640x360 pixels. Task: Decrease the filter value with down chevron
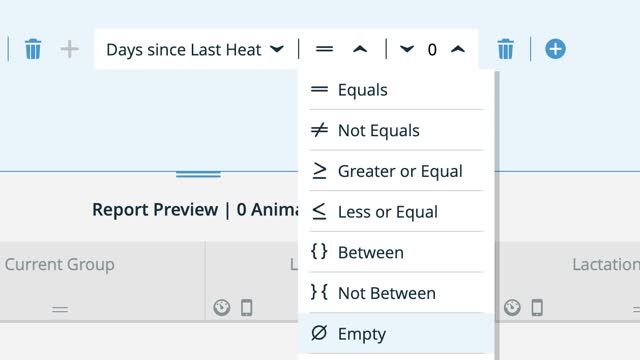pos(407,49)
